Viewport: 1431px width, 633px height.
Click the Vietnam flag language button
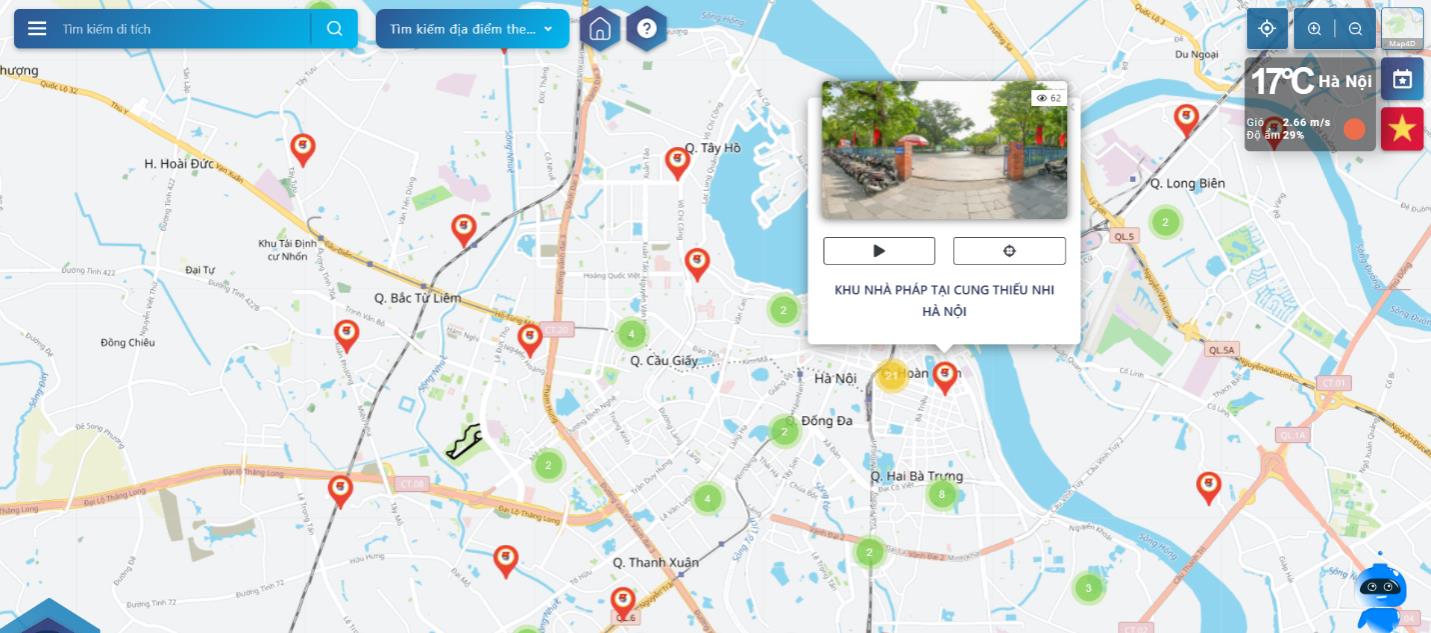coord(1402,129)
